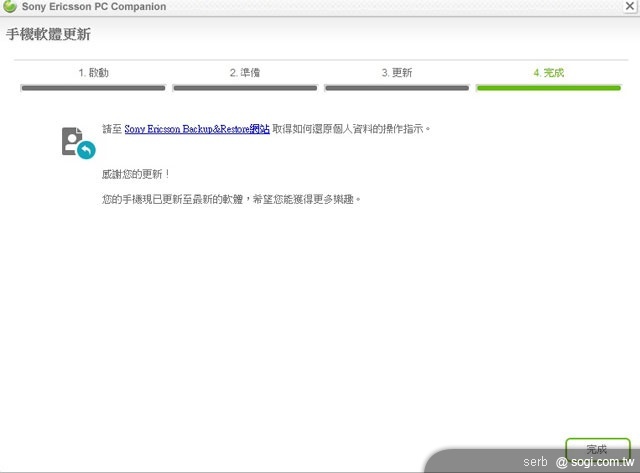Click the serb watermark text
640x473 pixels.
coord(536,462)
